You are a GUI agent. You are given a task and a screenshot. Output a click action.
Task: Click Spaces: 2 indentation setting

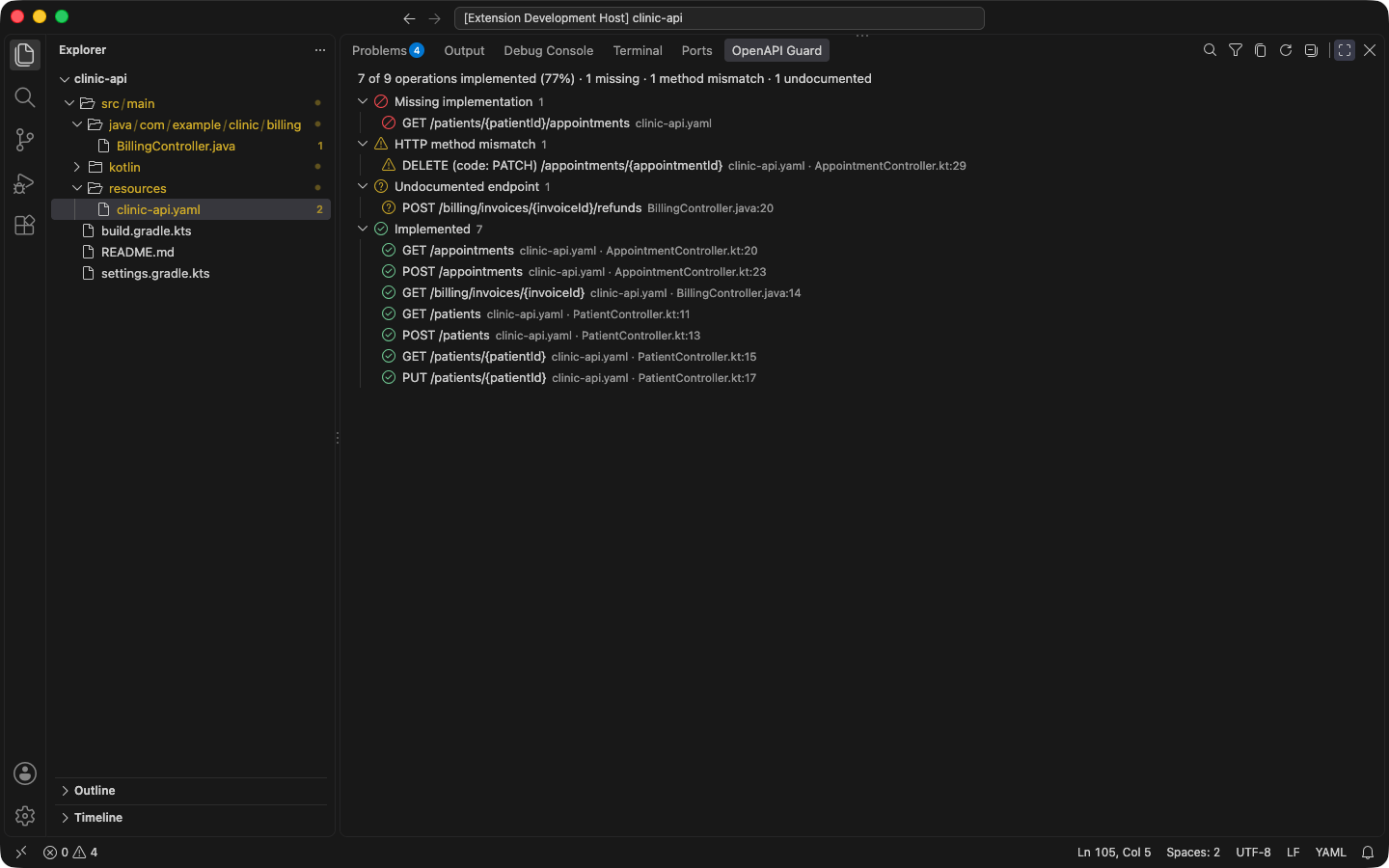pyautogui.click(x=1192, y=853)
